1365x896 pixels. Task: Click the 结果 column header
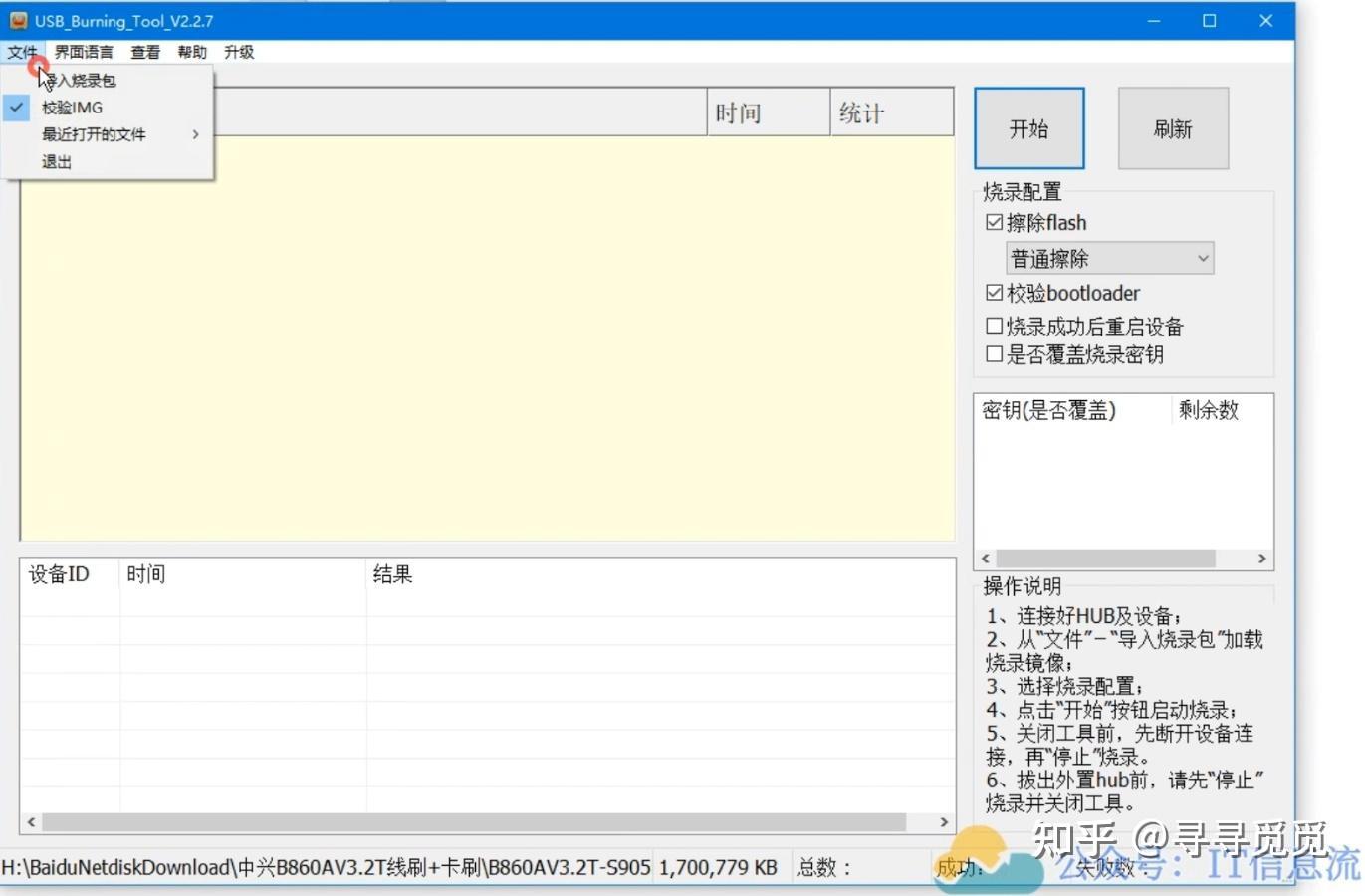tap(660, 574)
